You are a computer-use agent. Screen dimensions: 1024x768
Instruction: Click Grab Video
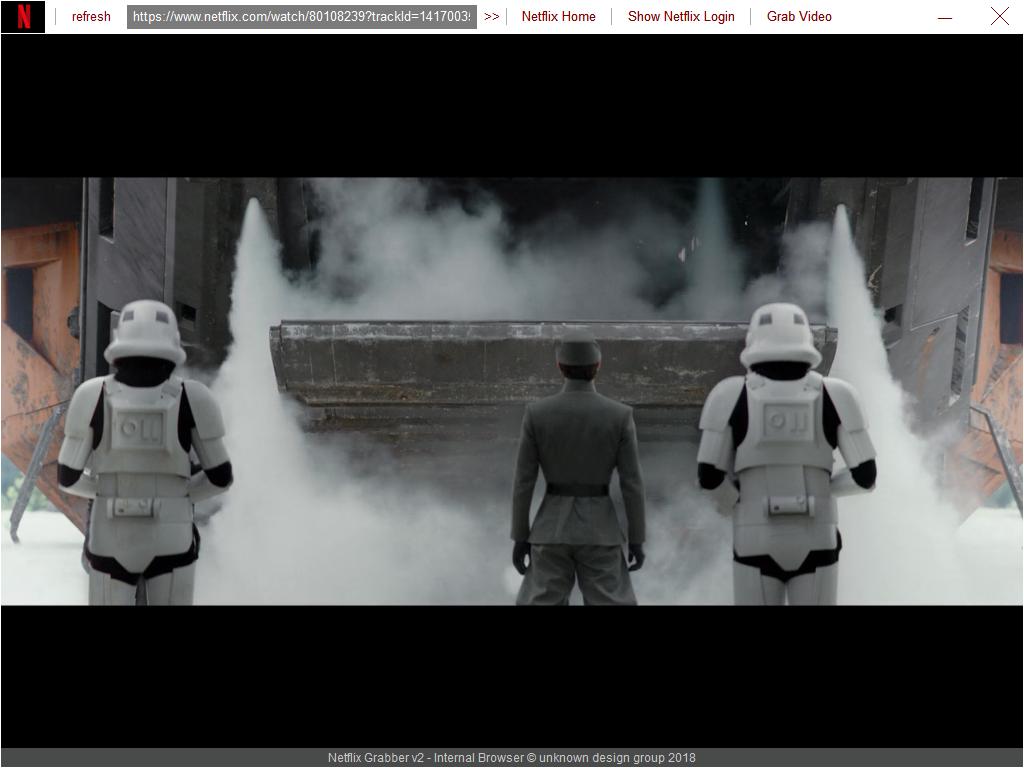click(x=799, y=17)
